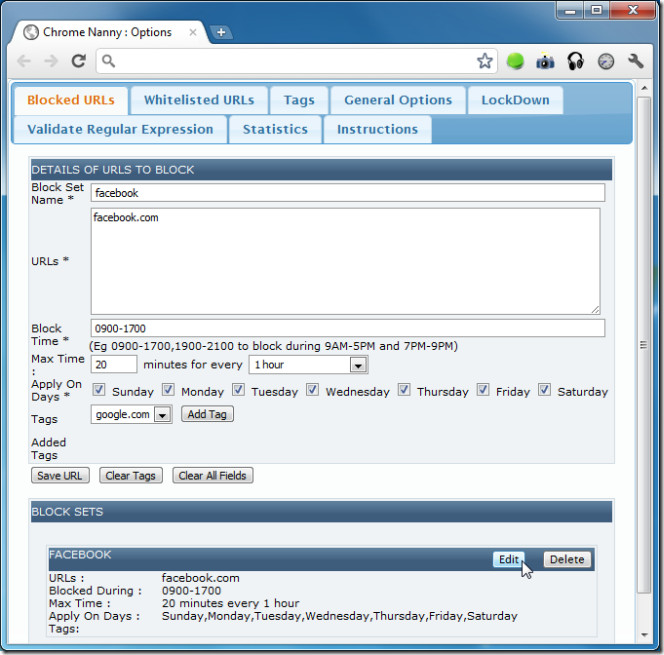The width and height of the screenshot is (664, 655).
Task: Click the Add Tag button
Action: point(207,414)
